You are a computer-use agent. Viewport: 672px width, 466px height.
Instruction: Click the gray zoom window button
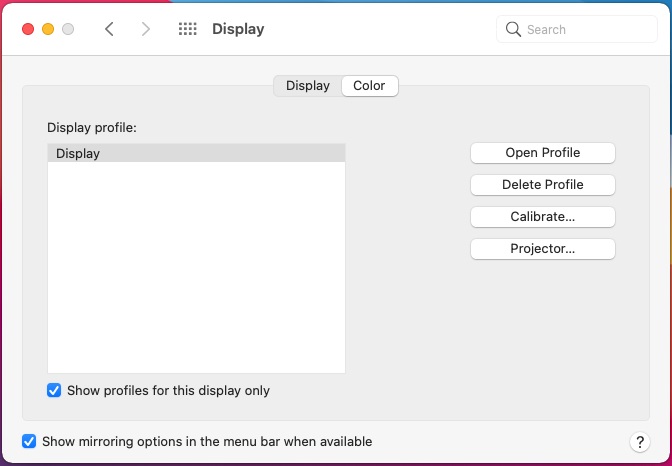68,29
